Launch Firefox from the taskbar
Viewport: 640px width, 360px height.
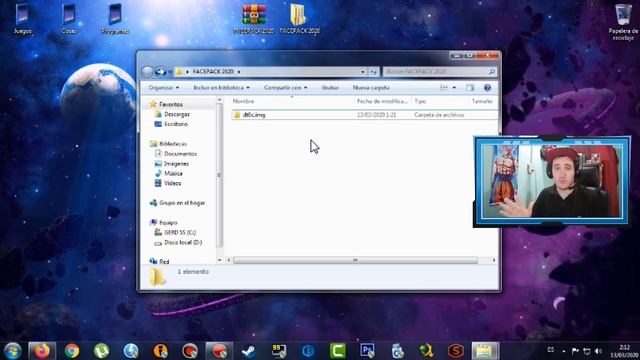coord(42,351)
